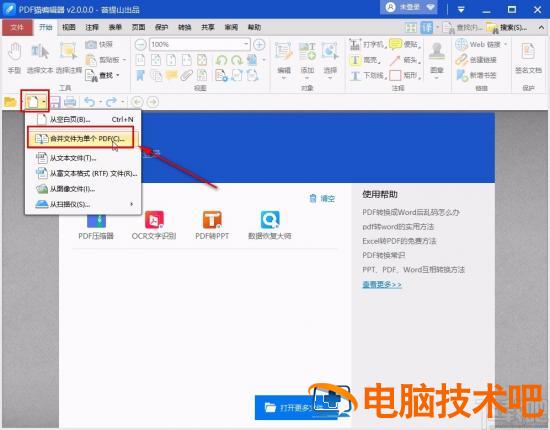
Task: Click Add Bookmark (新增书签) tool
Action: coord(476,75)
